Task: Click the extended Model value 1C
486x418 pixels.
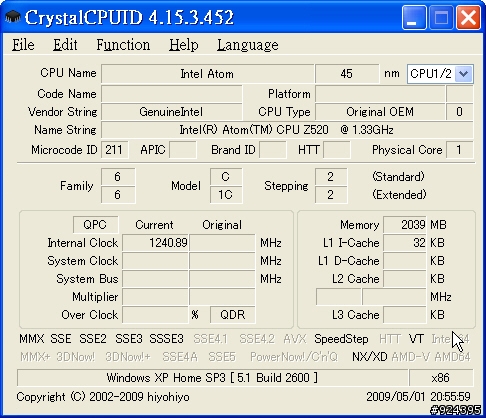Action: 226,195
